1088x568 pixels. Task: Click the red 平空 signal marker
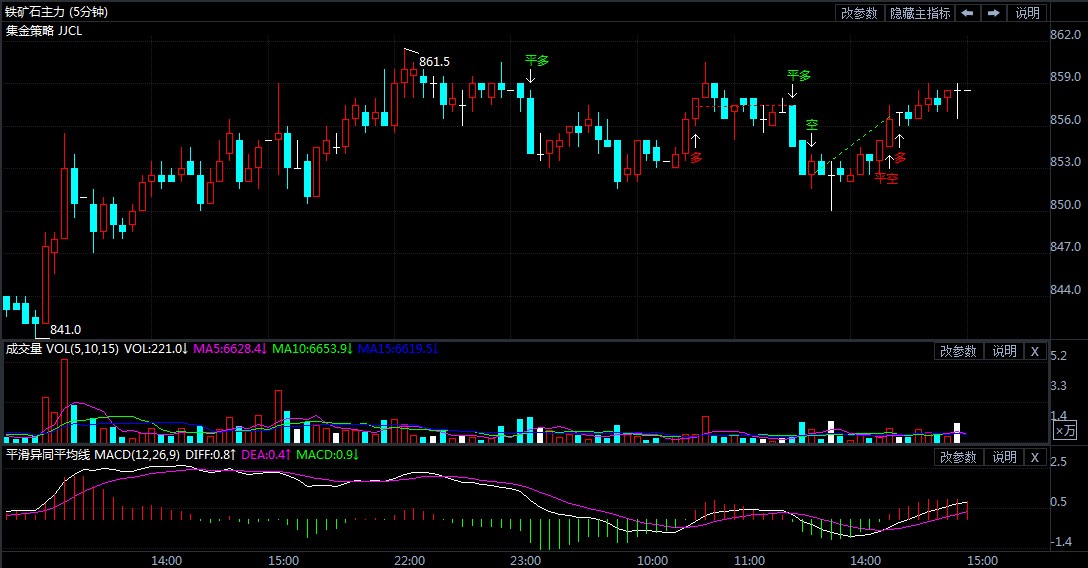coord(886,178)
